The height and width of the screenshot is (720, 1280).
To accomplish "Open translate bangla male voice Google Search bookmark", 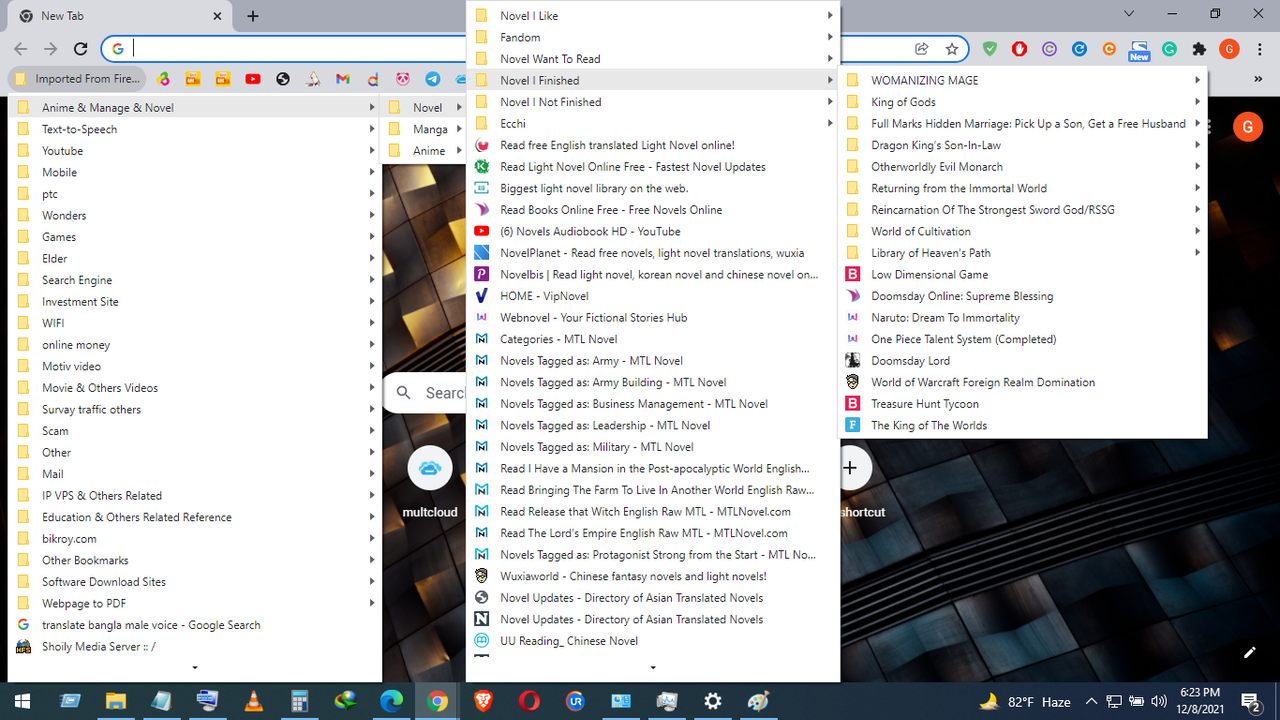I will click(x=195, y=625).
